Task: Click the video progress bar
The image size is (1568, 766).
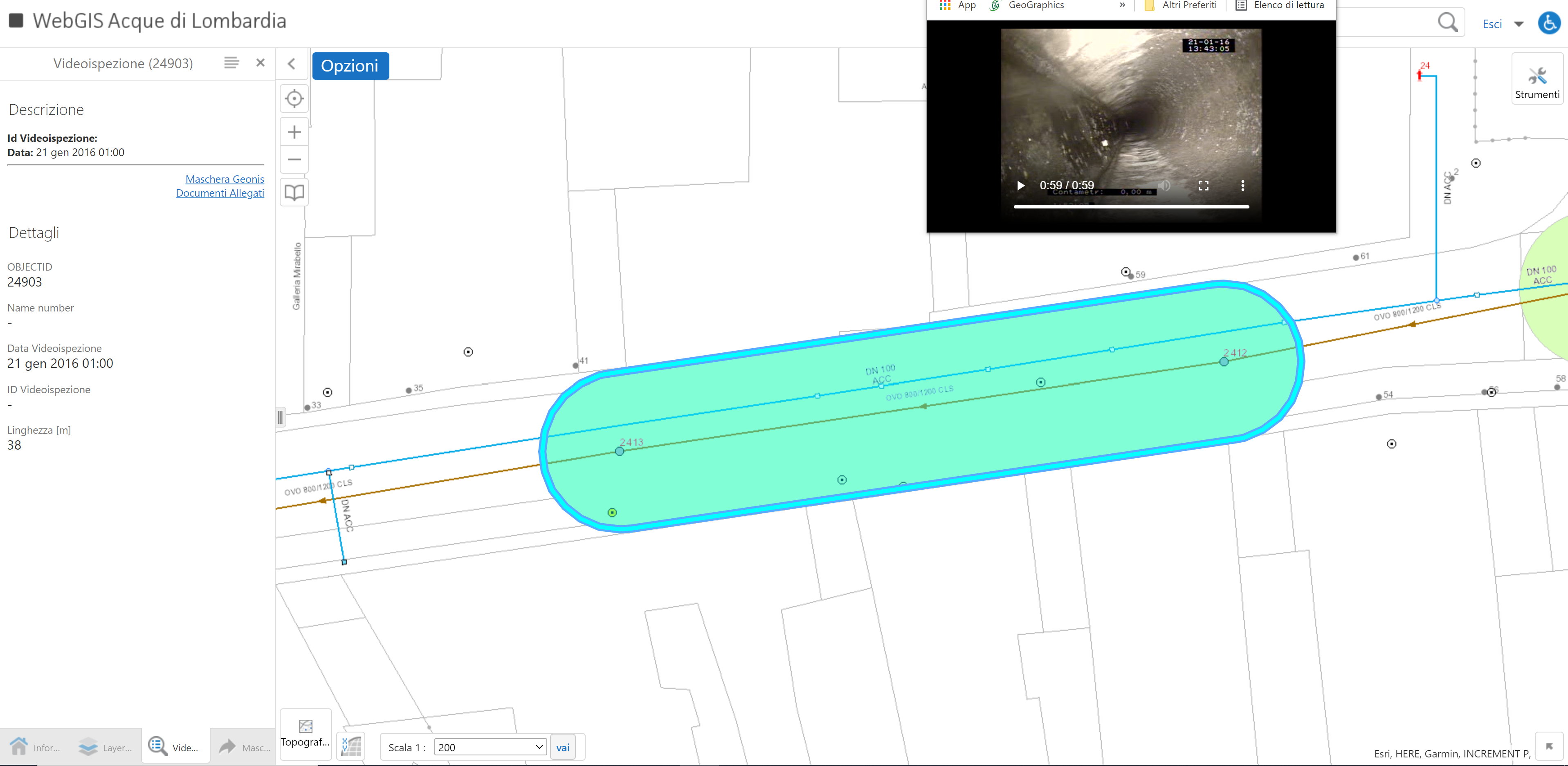Action: click(x=1131, y=207)
